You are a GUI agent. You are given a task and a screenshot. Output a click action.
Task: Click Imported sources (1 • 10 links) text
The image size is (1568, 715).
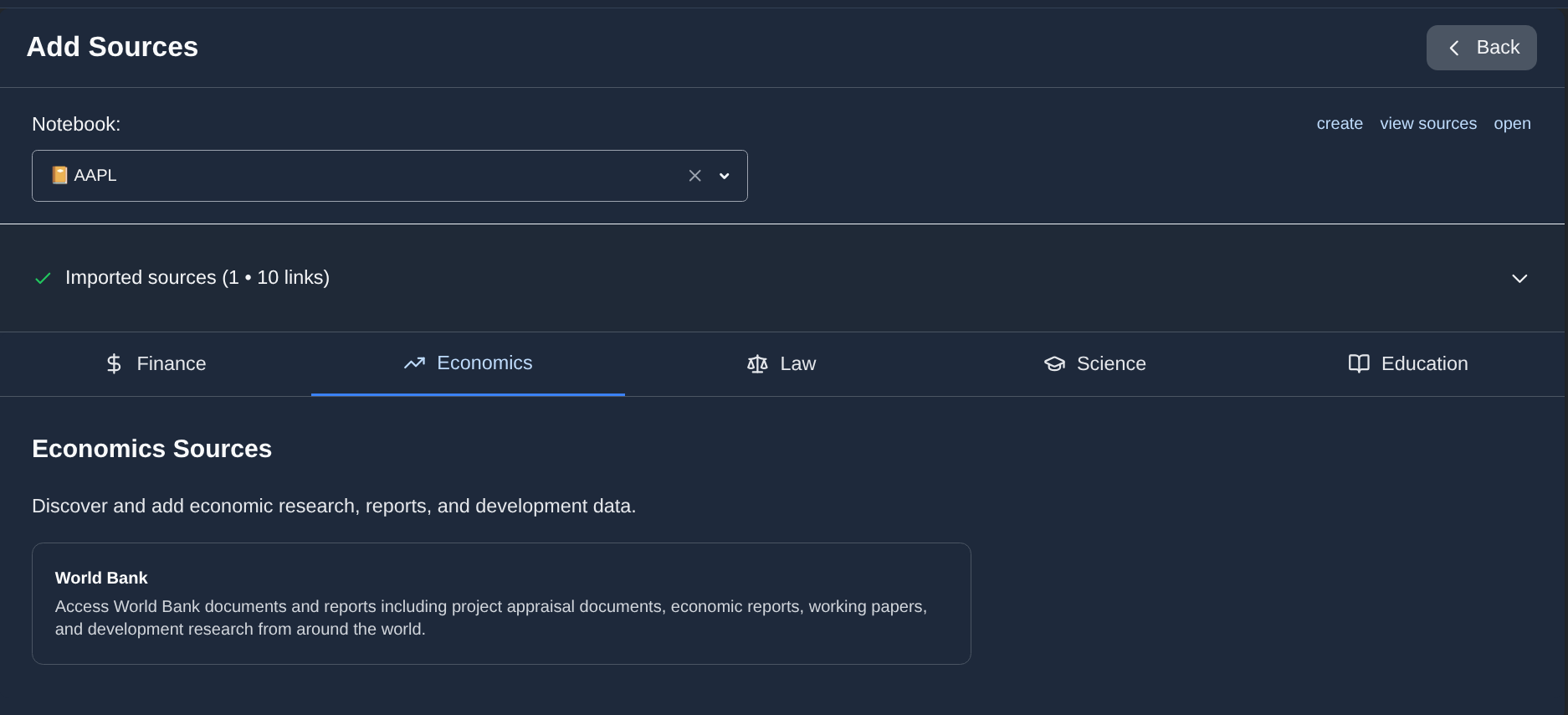[197, 278]
